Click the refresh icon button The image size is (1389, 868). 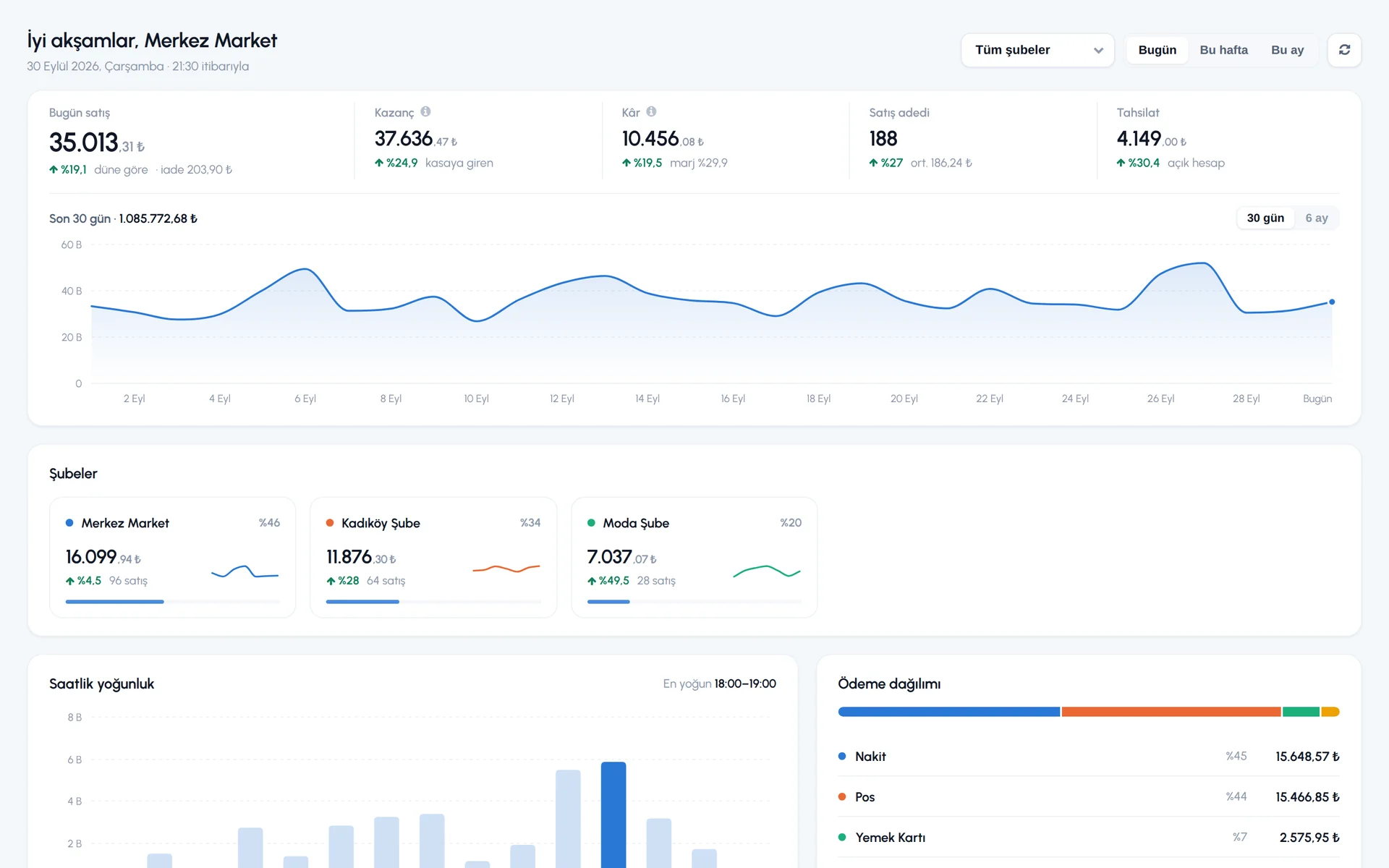[1344, 50]
